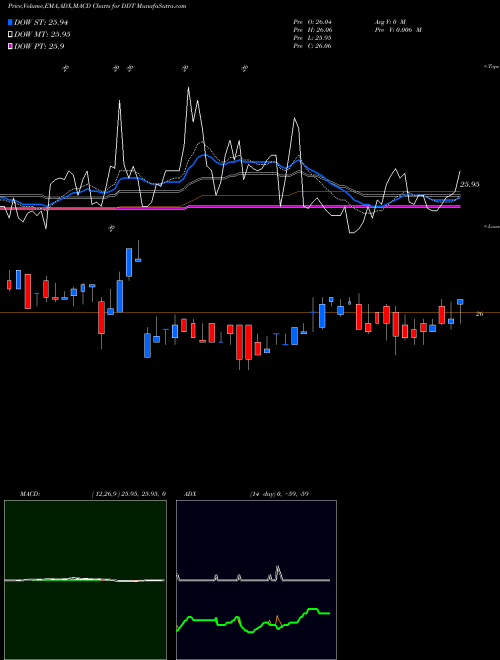Screen dimensions: 500x660
Task: Click the white DOW MT legend swatch
Action: click(x=10, y=35)
